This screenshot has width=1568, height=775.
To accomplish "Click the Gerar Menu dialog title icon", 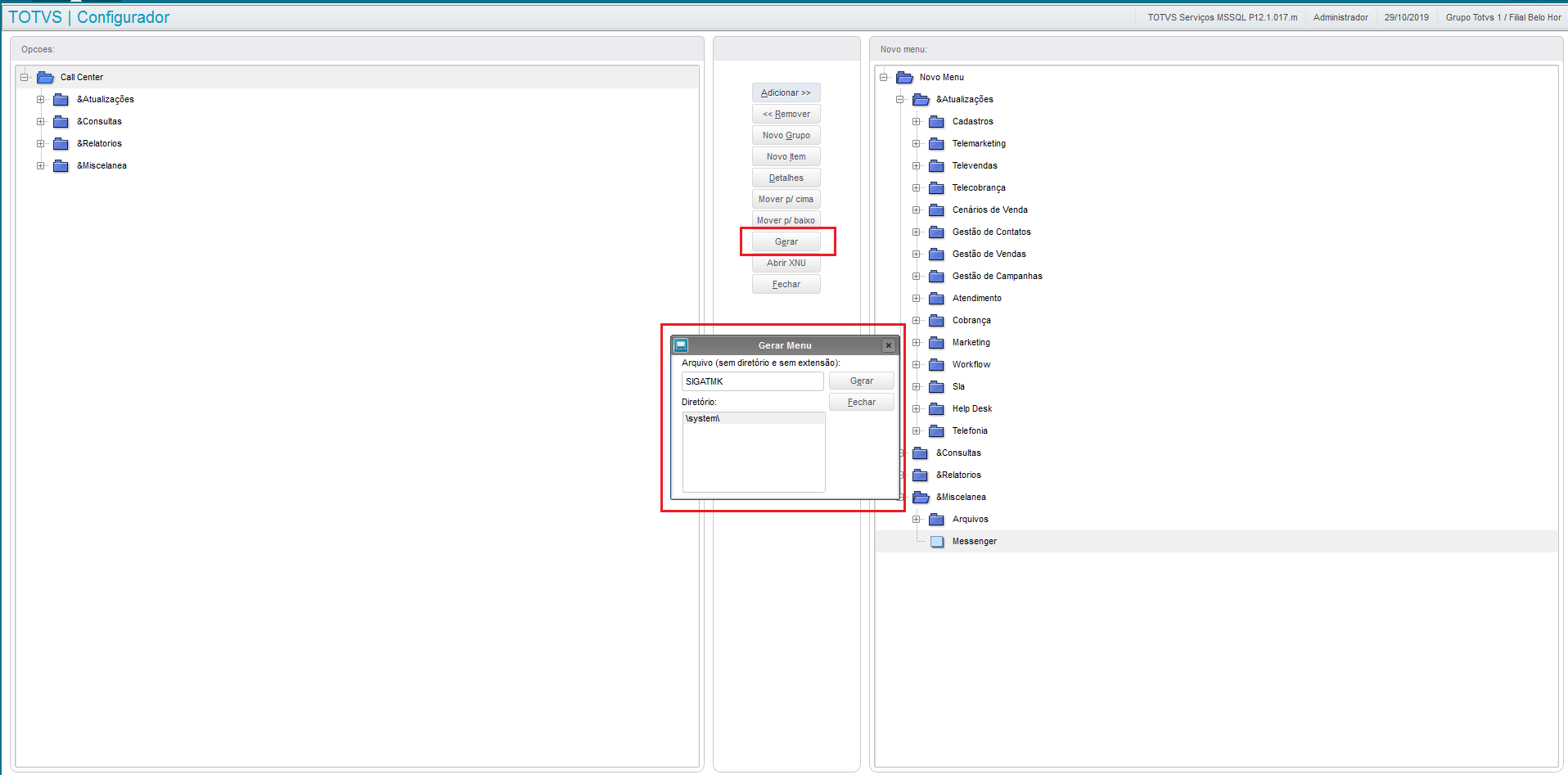I will 681,345.
